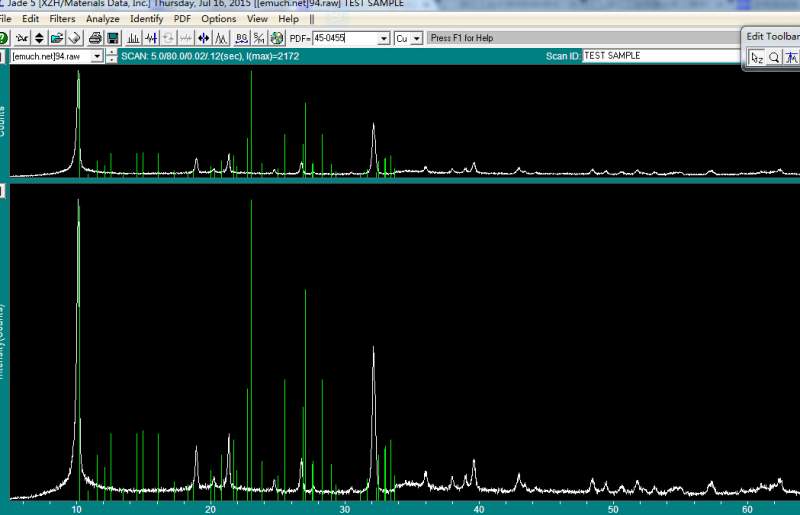
Task: Open the View menu
Action: pyautogui.click(x=257, y=19)
